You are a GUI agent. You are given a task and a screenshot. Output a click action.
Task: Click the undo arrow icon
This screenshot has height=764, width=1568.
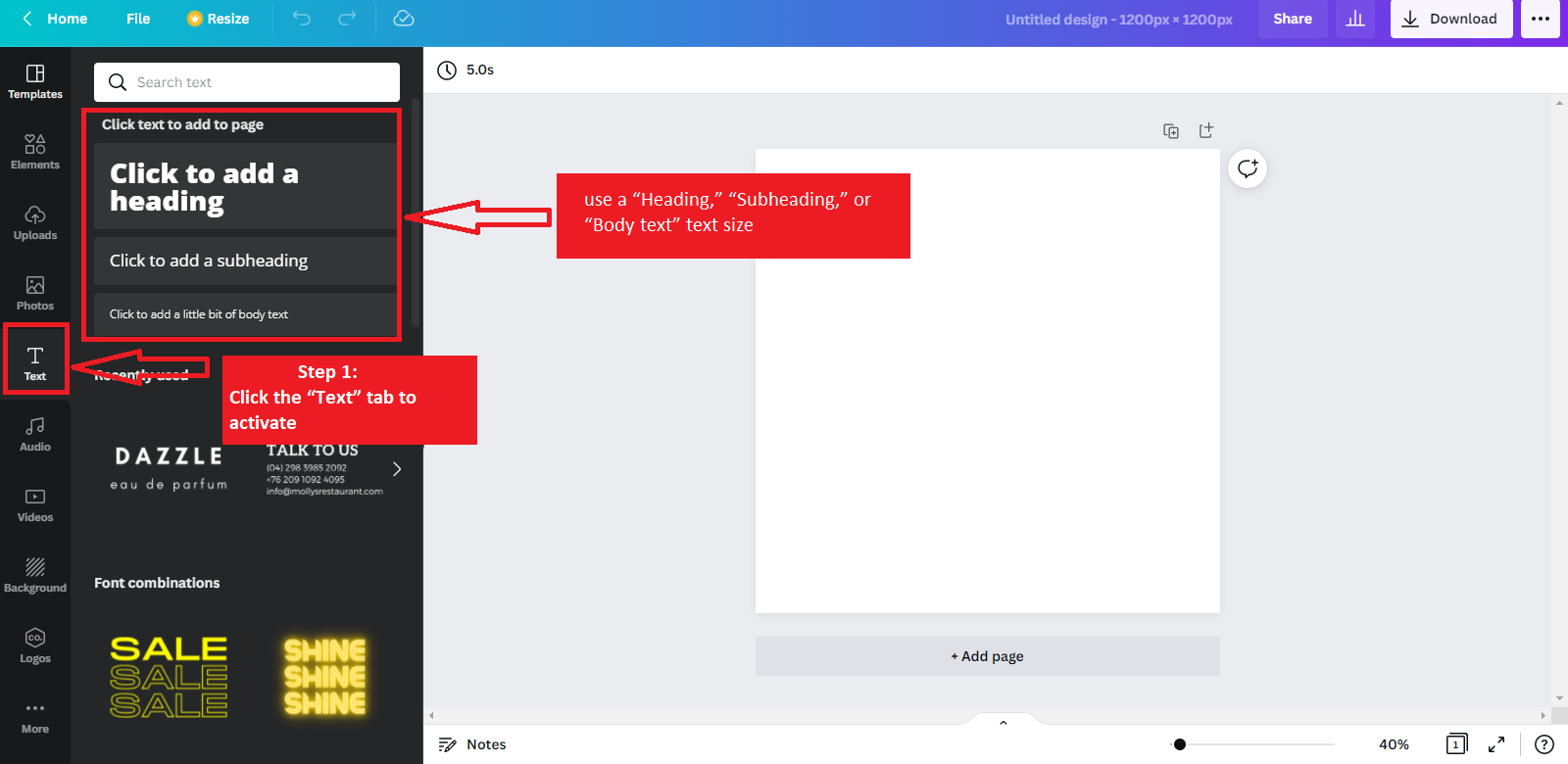click(302, 19)
